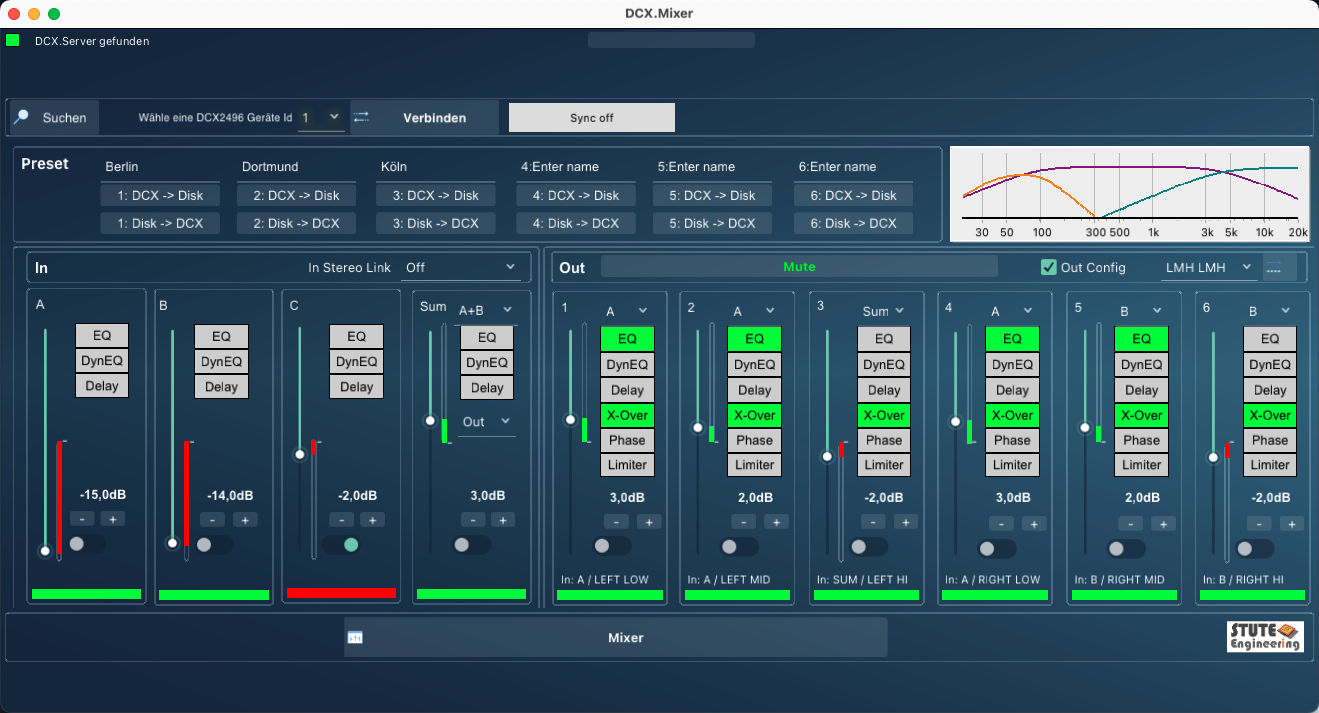Click plus button for output 2 gain
Image resolution: width=1319 pixels, height=713 pixels.
pos(776,522)
